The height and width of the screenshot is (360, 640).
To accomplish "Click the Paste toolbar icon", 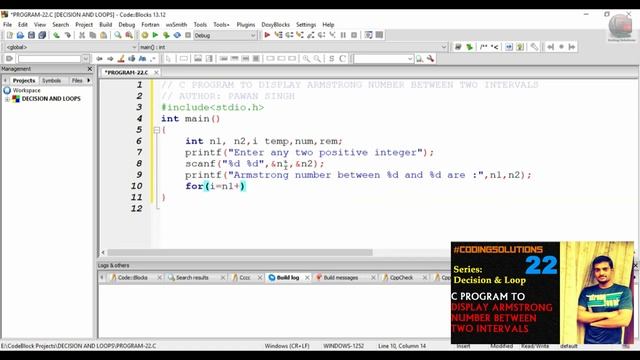I will (104, 36).
